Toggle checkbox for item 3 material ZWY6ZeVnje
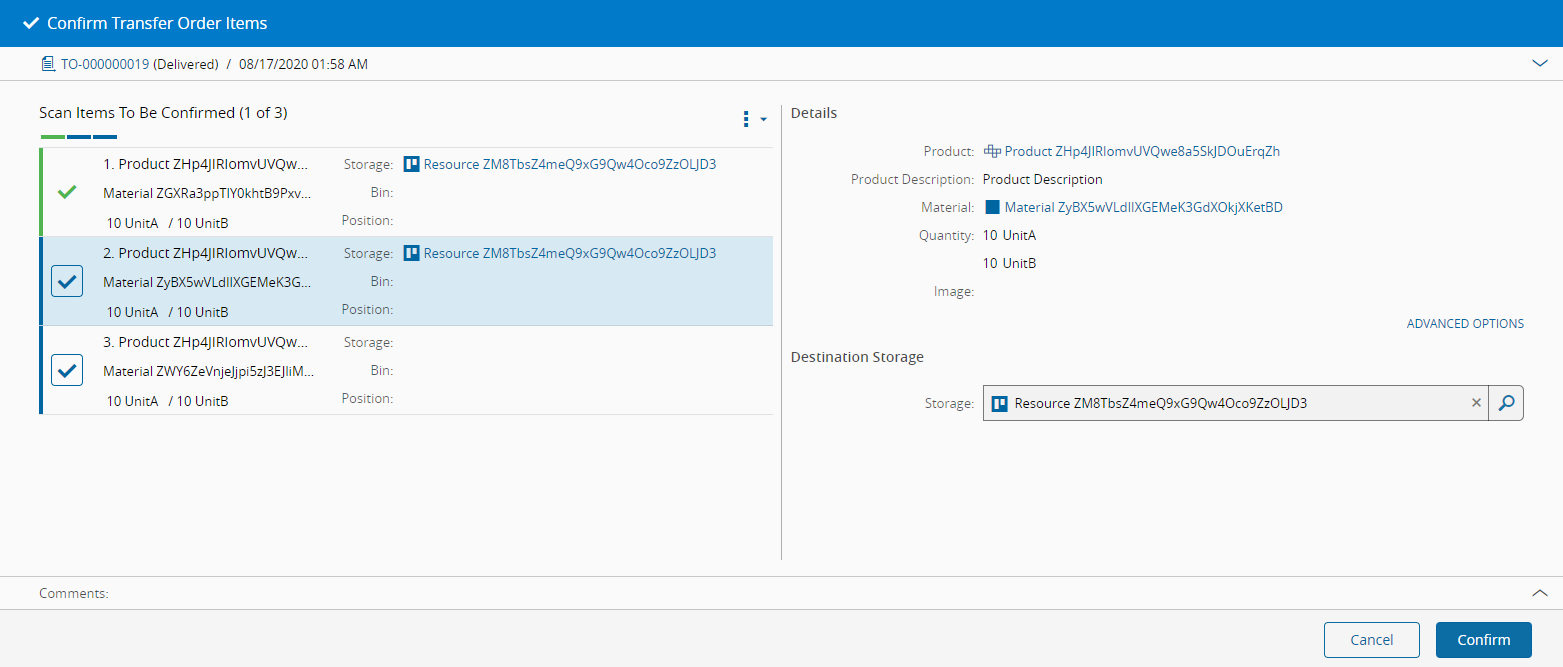The height and width of the screenshot is (667, 1563). [x=67, y=371]
